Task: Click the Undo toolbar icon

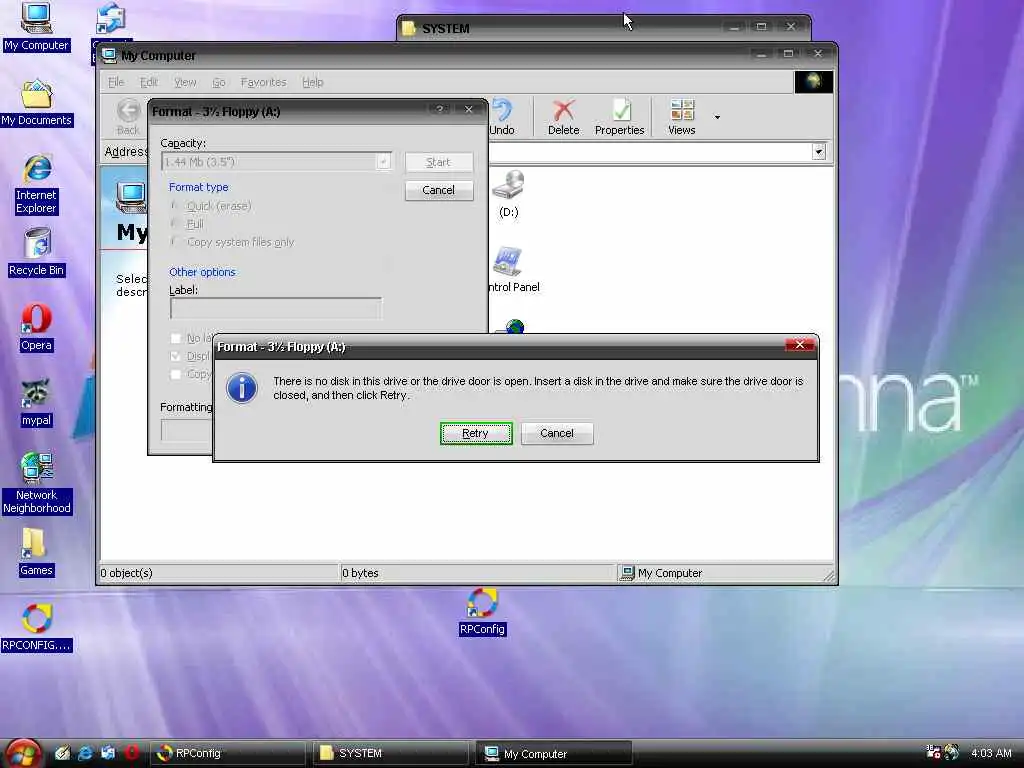Action: pos(502,118)
